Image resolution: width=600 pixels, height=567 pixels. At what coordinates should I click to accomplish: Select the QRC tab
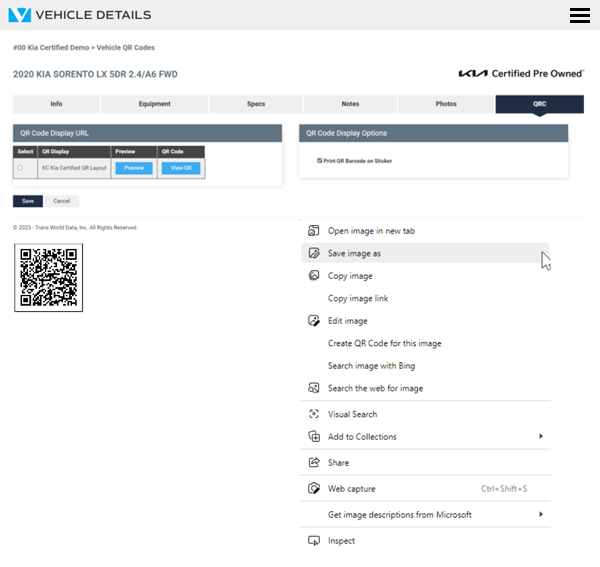pyautogui.click(x=540, y=104)
